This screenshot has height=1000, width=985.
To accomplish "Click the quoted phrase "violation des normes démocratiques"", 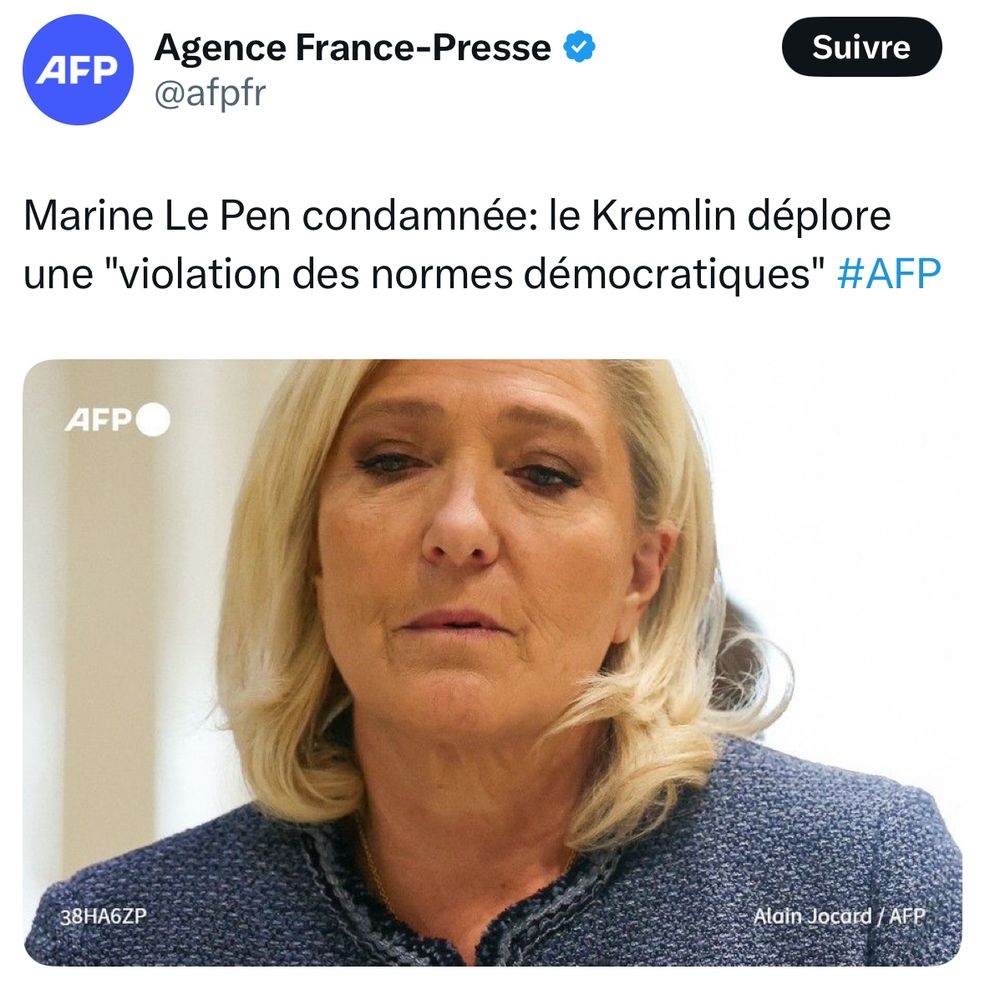I will 463,274.
